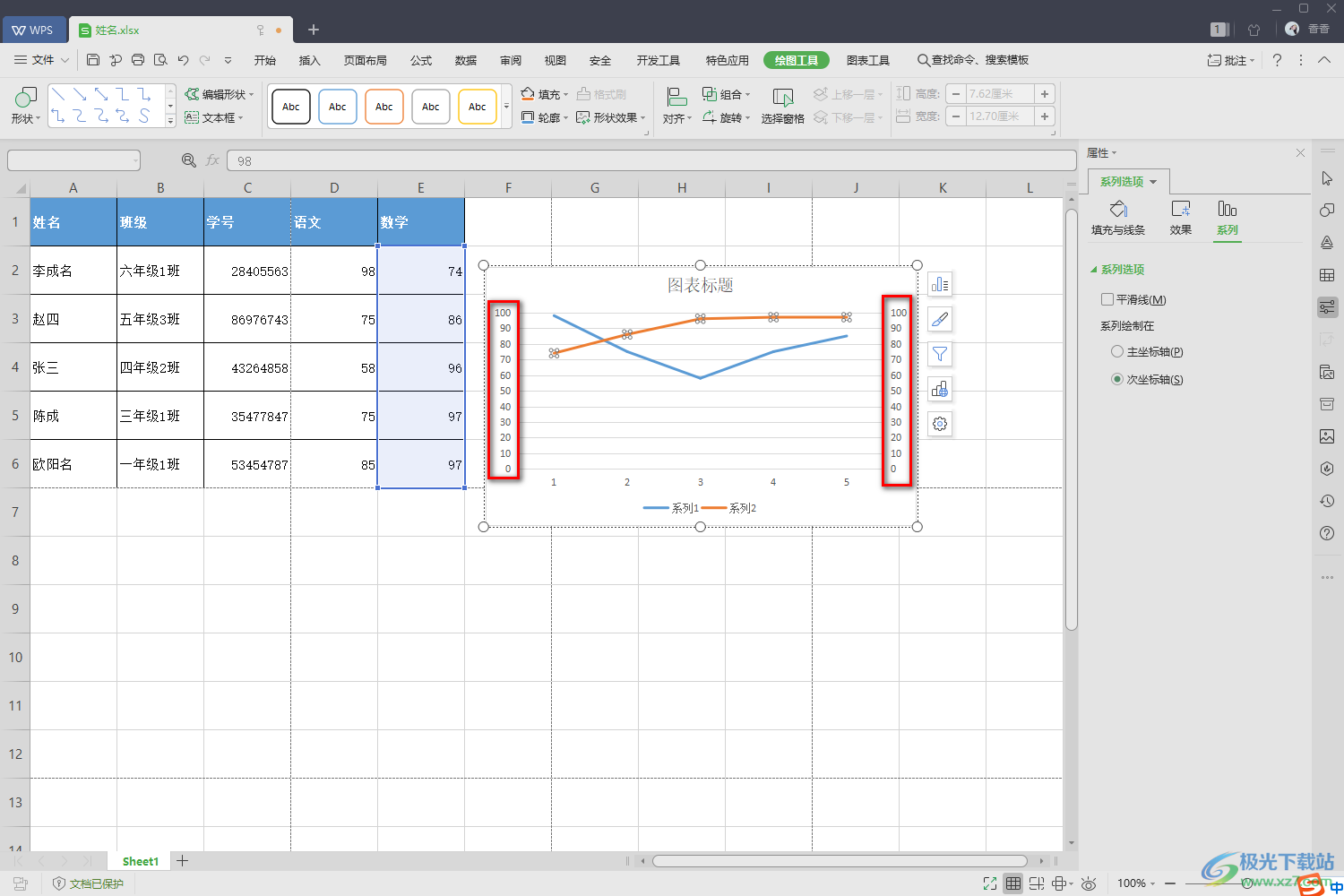1344x896 pixels.
Task: Click the chart title text
Action: tap(701, 285)
